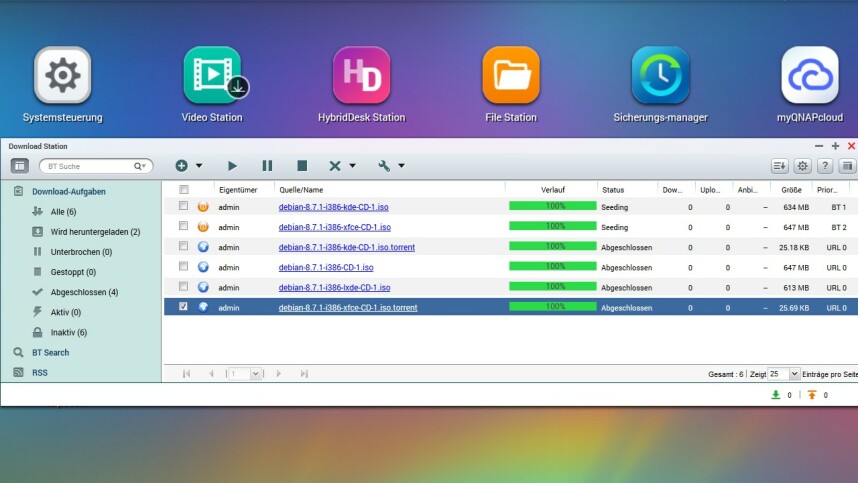Check box for debian-8.7.1-i386-kde-CD-1.iso
Screen dimensions: 858x483
[183, 206]
